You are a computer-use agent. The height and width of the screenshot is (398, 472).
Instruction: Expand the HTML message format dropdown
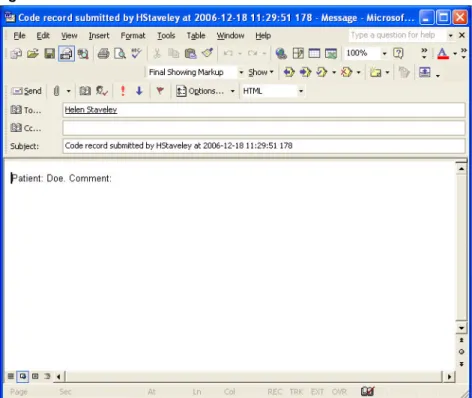[301, 91]
